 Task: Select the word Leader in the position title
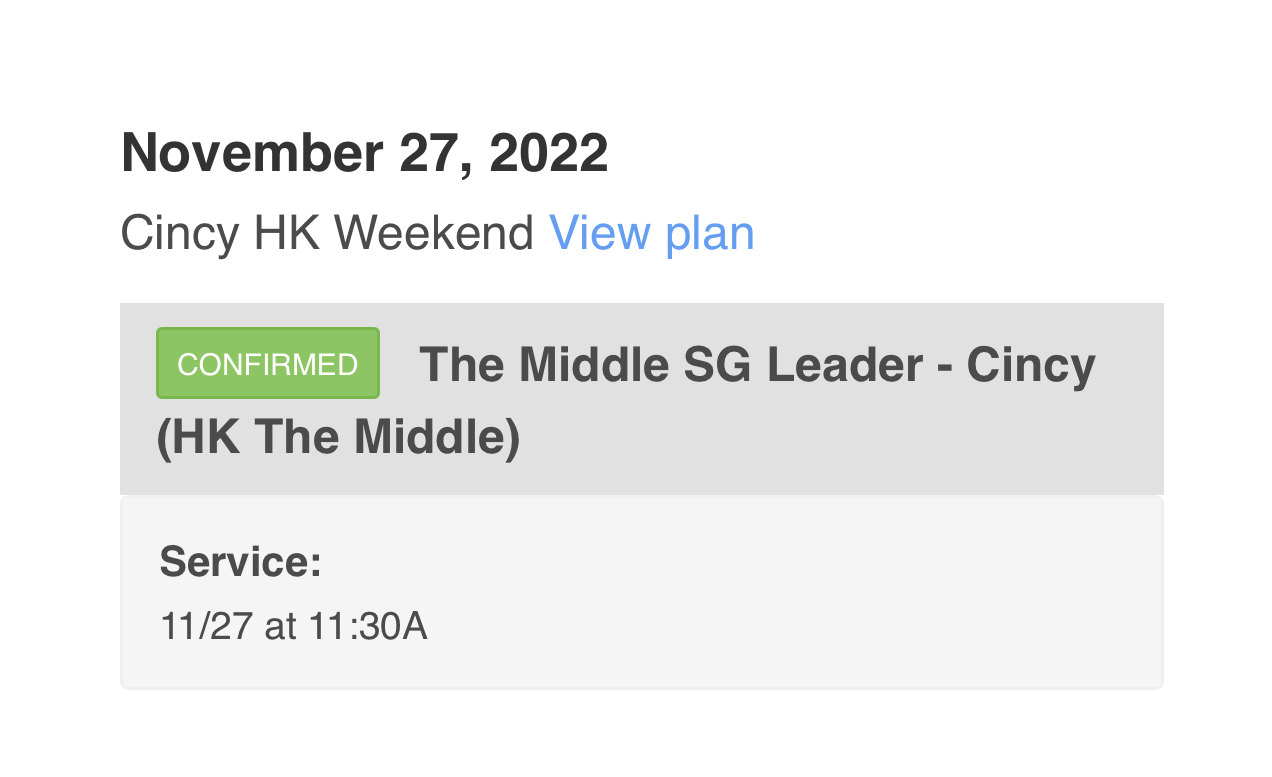coord(844,365)
